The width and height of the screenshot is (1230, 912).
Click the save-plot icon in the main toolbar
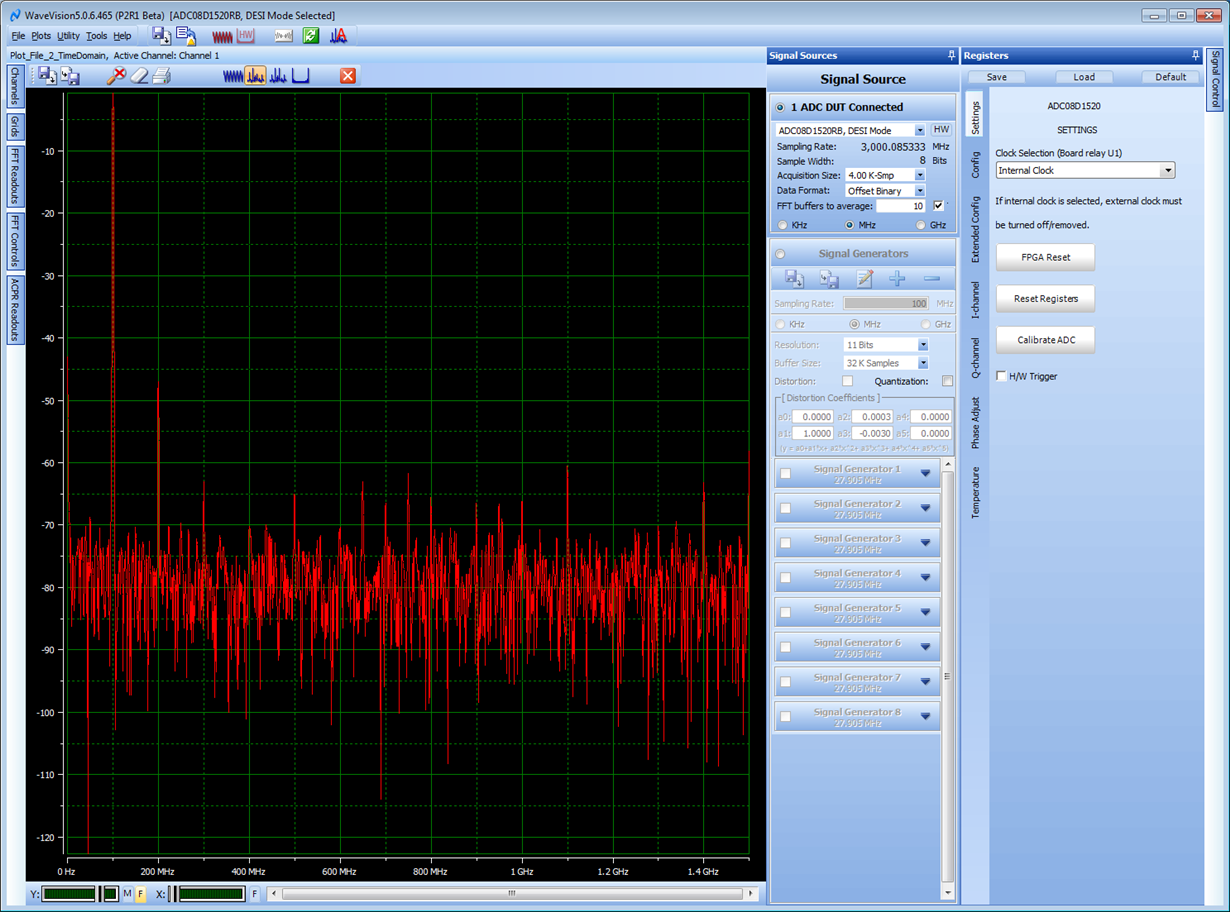click(x=161, y=35)
